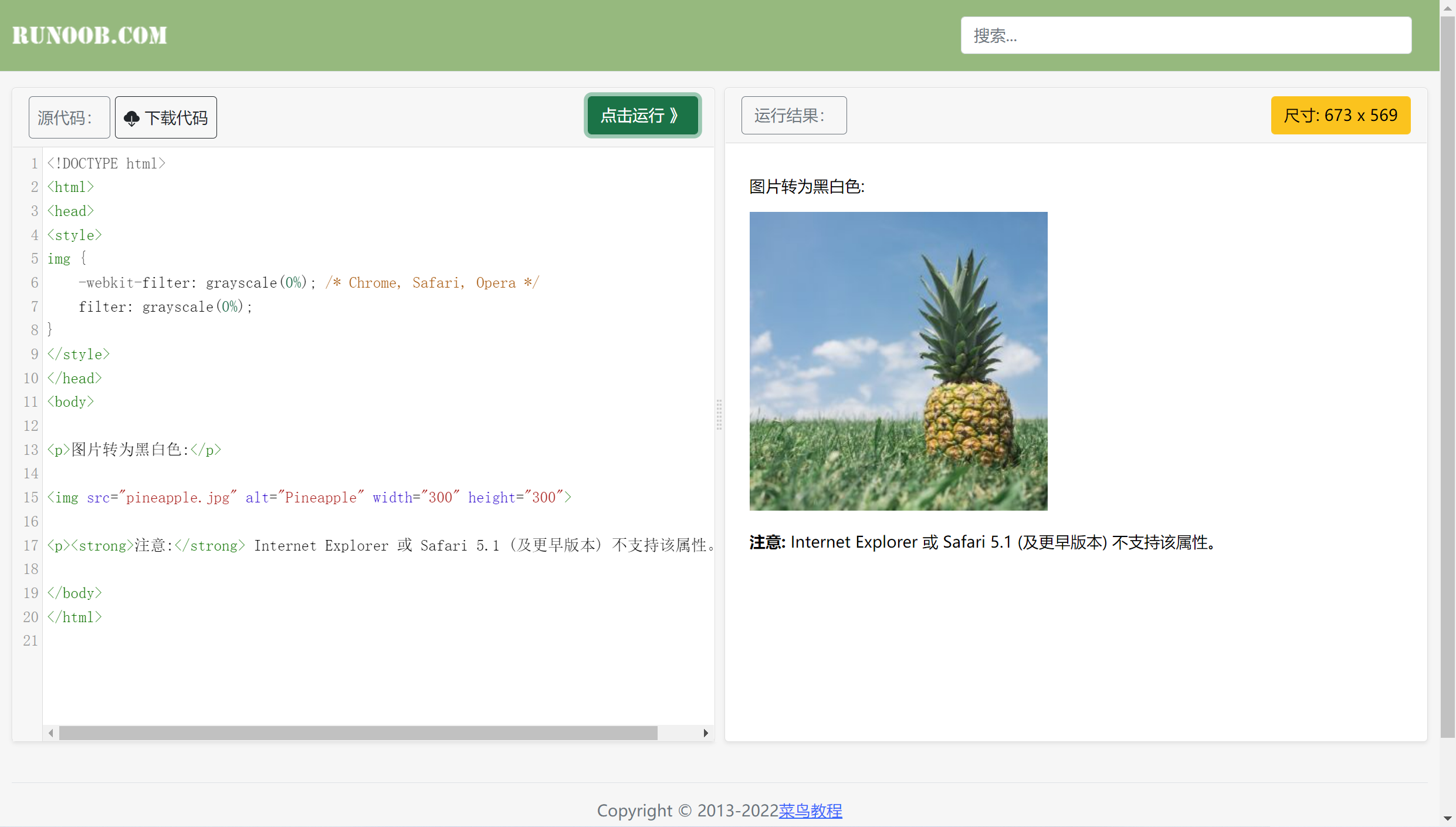This screenshot has height=827, width=1456.
Task: Click the 源代码 label button
Action: 69,117
